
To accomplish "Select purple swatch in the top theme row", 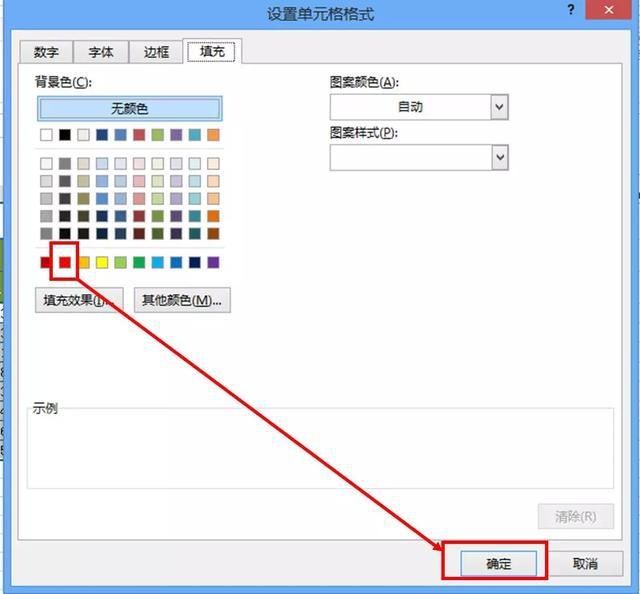I will [176, 135].
